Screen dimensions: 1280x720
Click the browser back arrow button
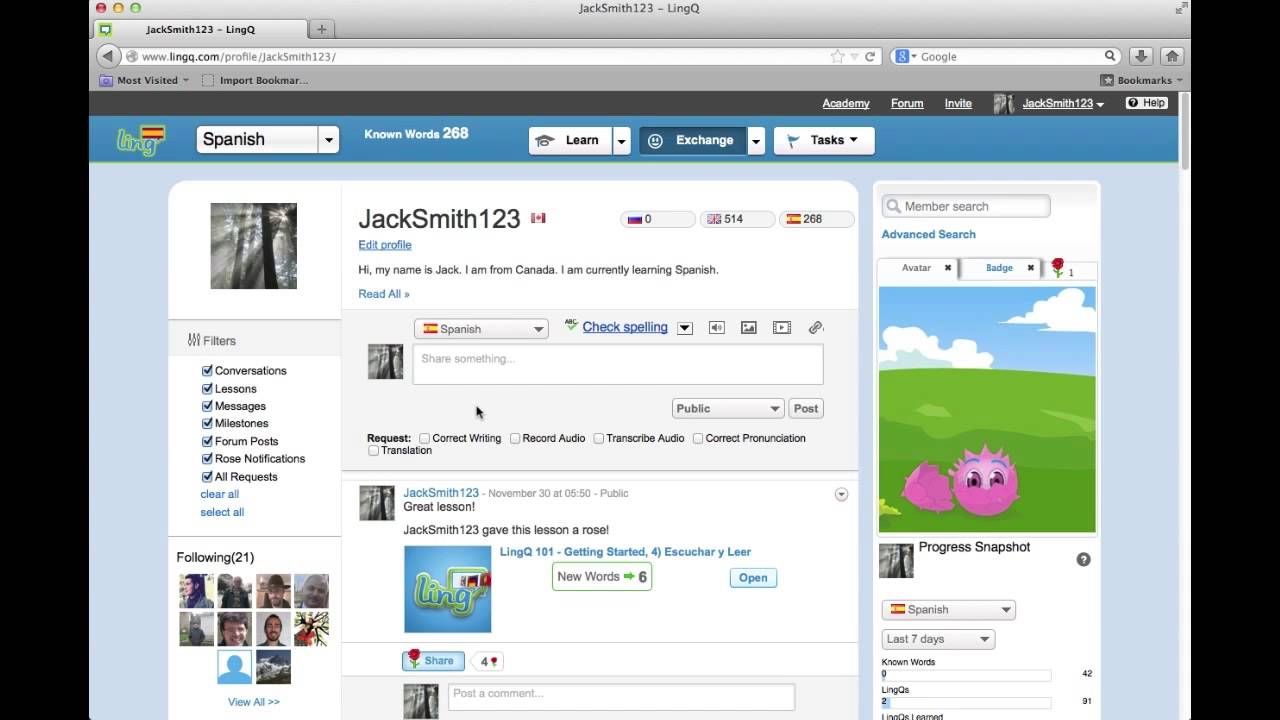coord(108,57)
